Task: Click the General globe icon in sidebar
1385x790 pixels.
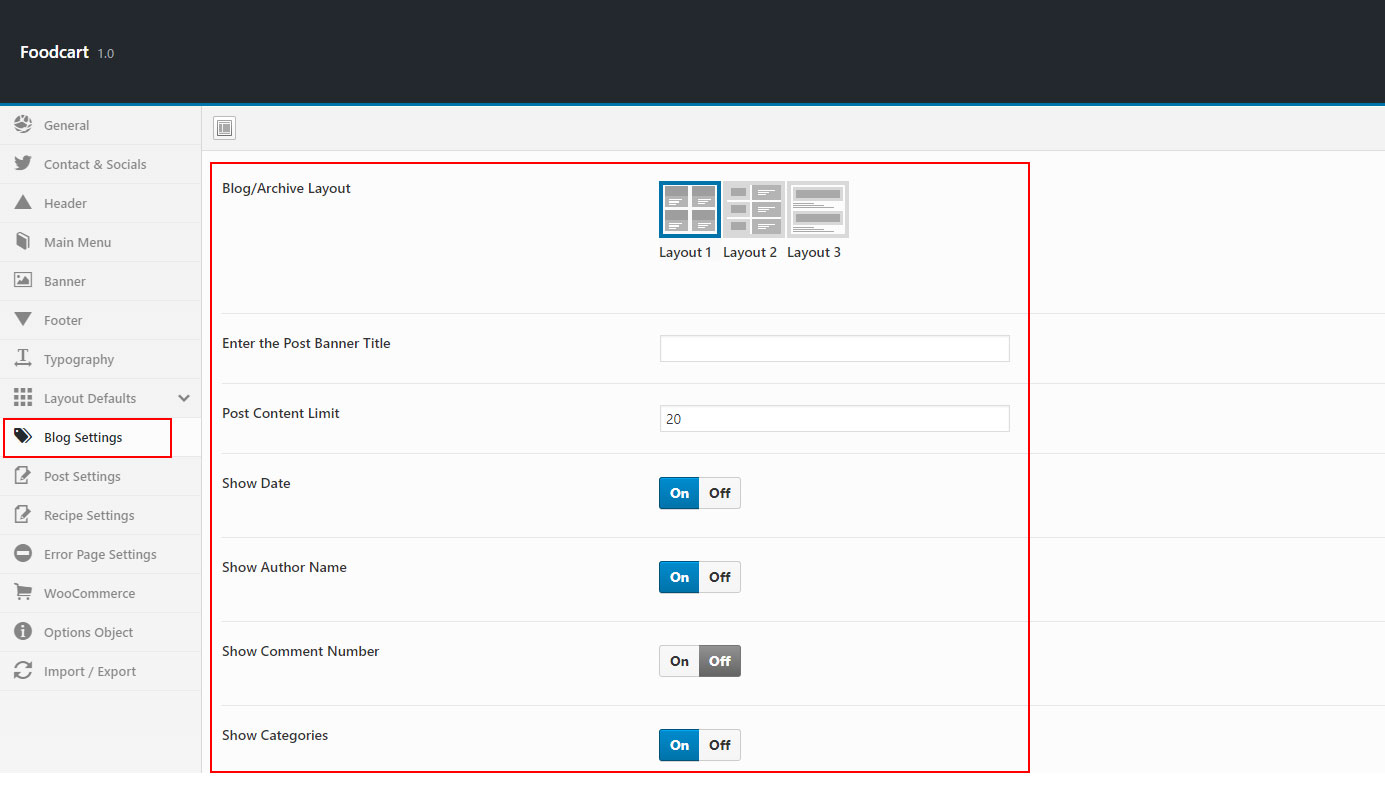Action: click(x=23, y=125)
